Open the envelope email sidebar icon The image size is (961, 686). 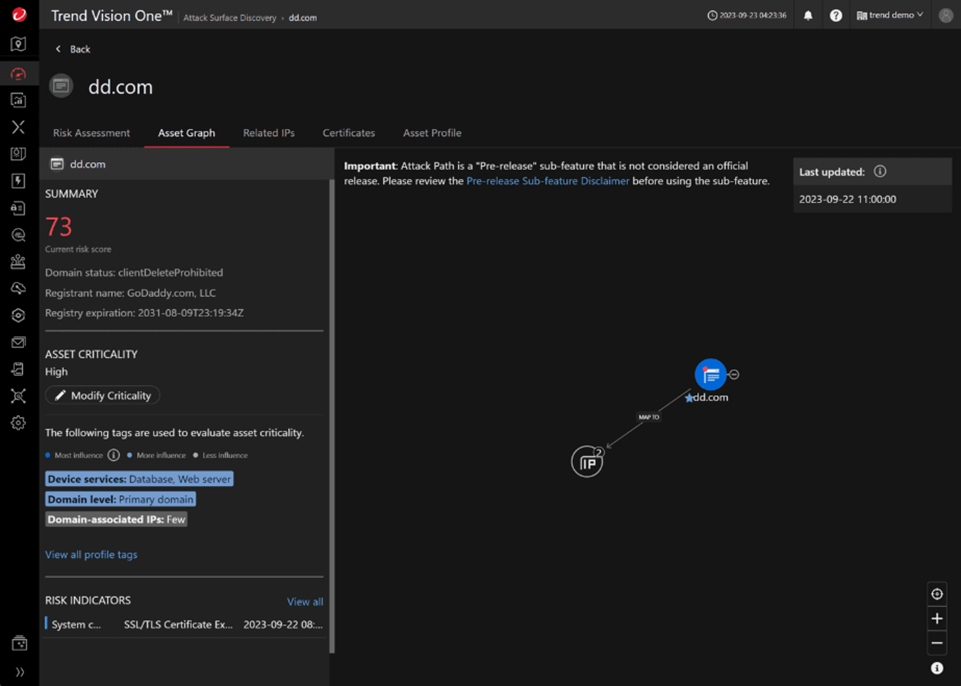[18, 342]
